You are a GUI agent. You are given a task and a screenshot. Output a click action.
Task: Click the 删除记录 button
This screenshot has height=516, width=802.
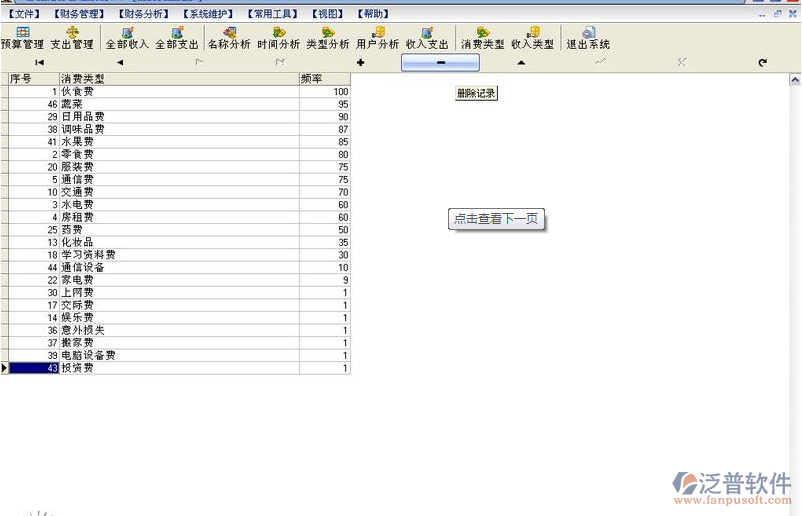[476, 93]
